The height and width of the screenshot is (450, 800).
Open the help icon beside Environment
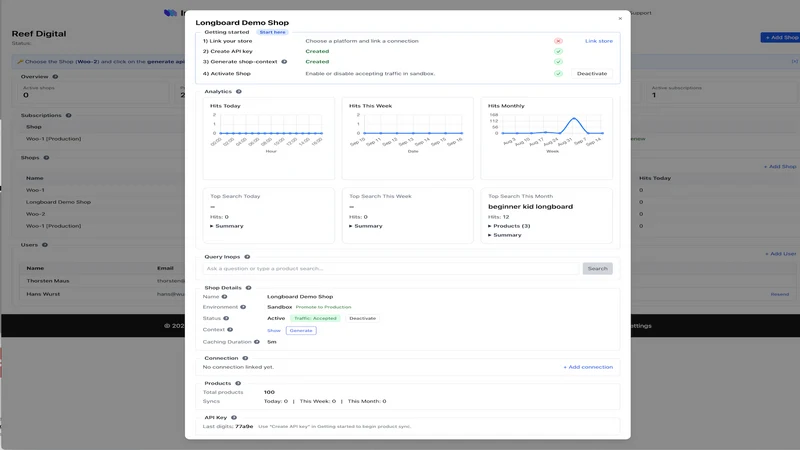[243, 307]
